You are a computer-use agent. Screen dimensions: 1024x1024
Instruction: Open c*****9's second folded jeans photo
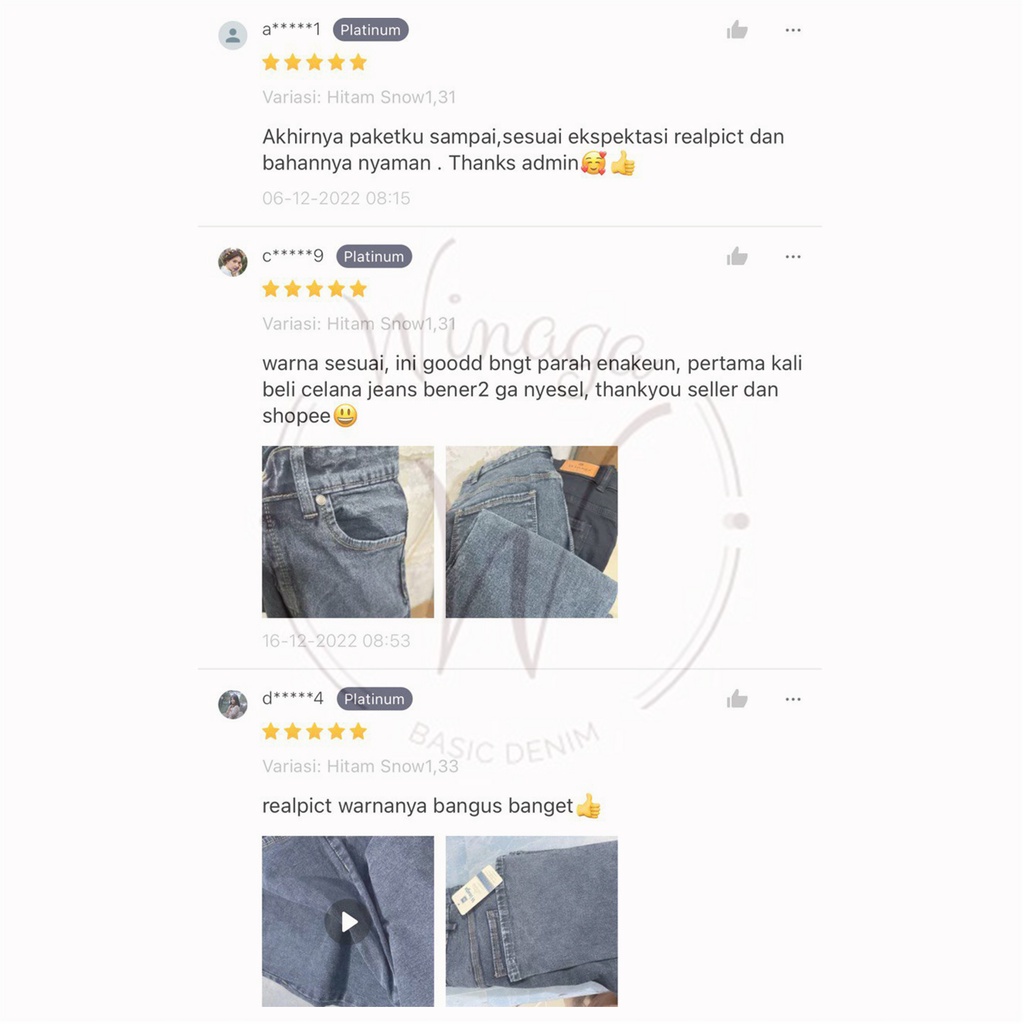tap(532, 532)
